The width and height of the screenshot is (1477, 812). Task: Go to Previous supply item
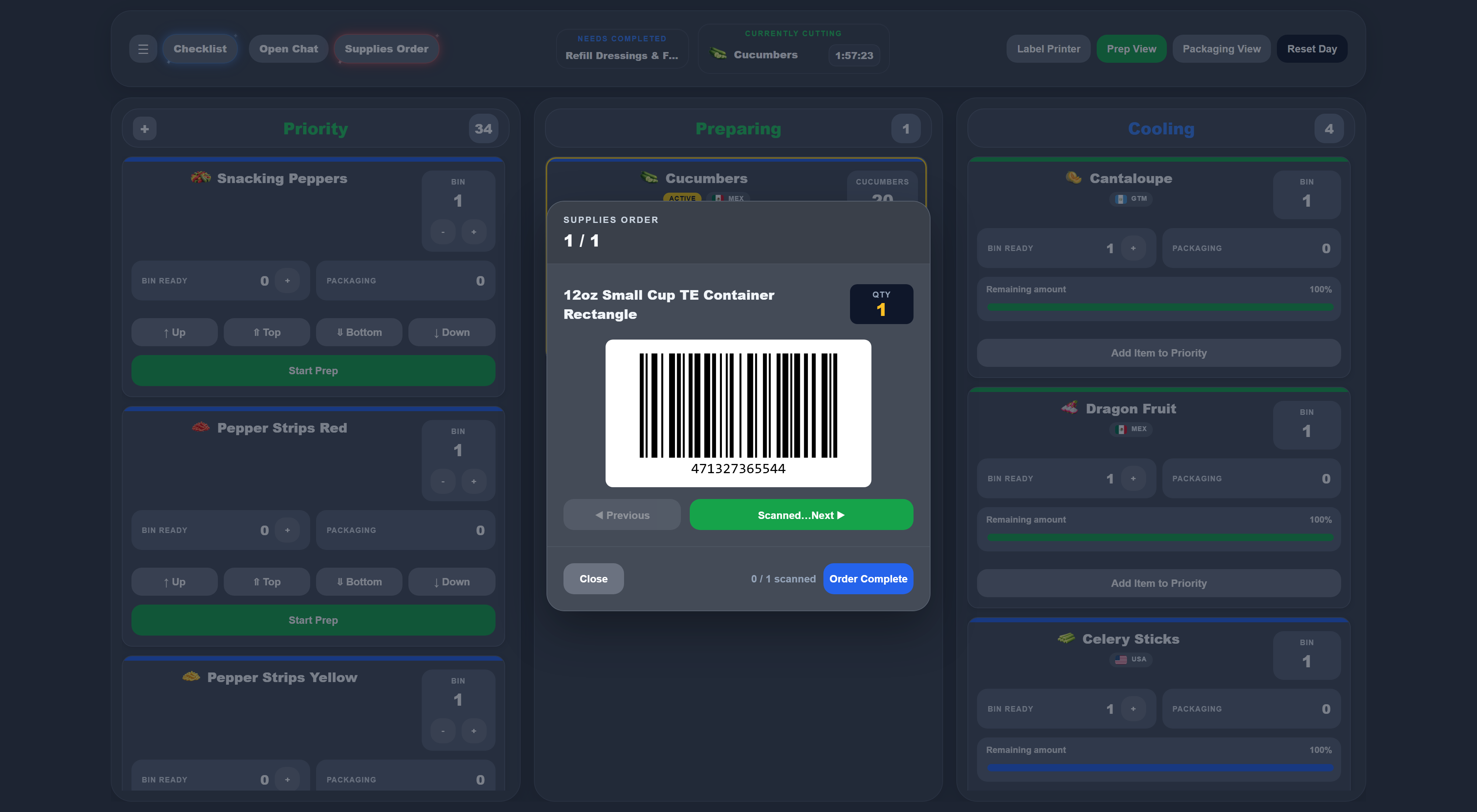(x=622, y=515)
